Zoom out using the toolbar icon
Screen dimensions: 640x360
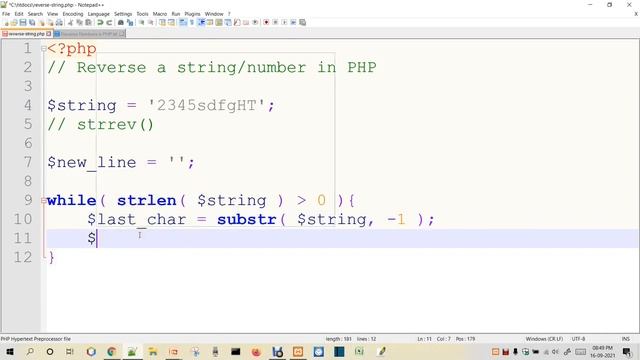[151, 22]
